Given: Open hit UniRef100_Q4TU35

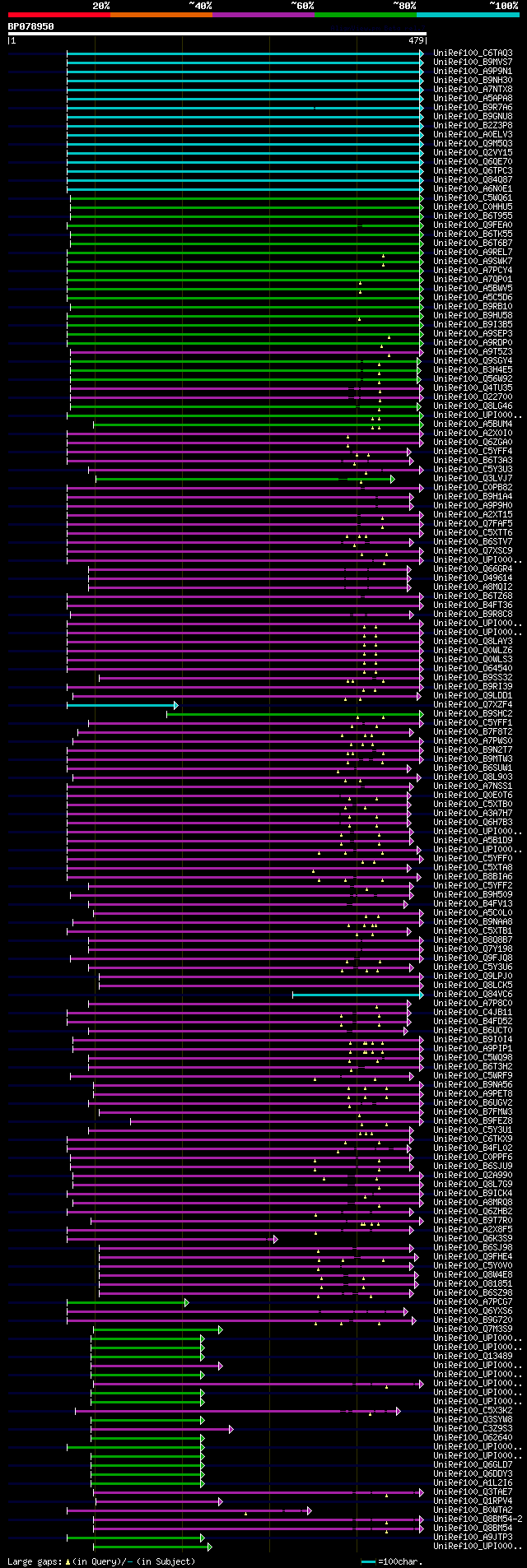Looking at the screenshot, I should click(473, 388).
